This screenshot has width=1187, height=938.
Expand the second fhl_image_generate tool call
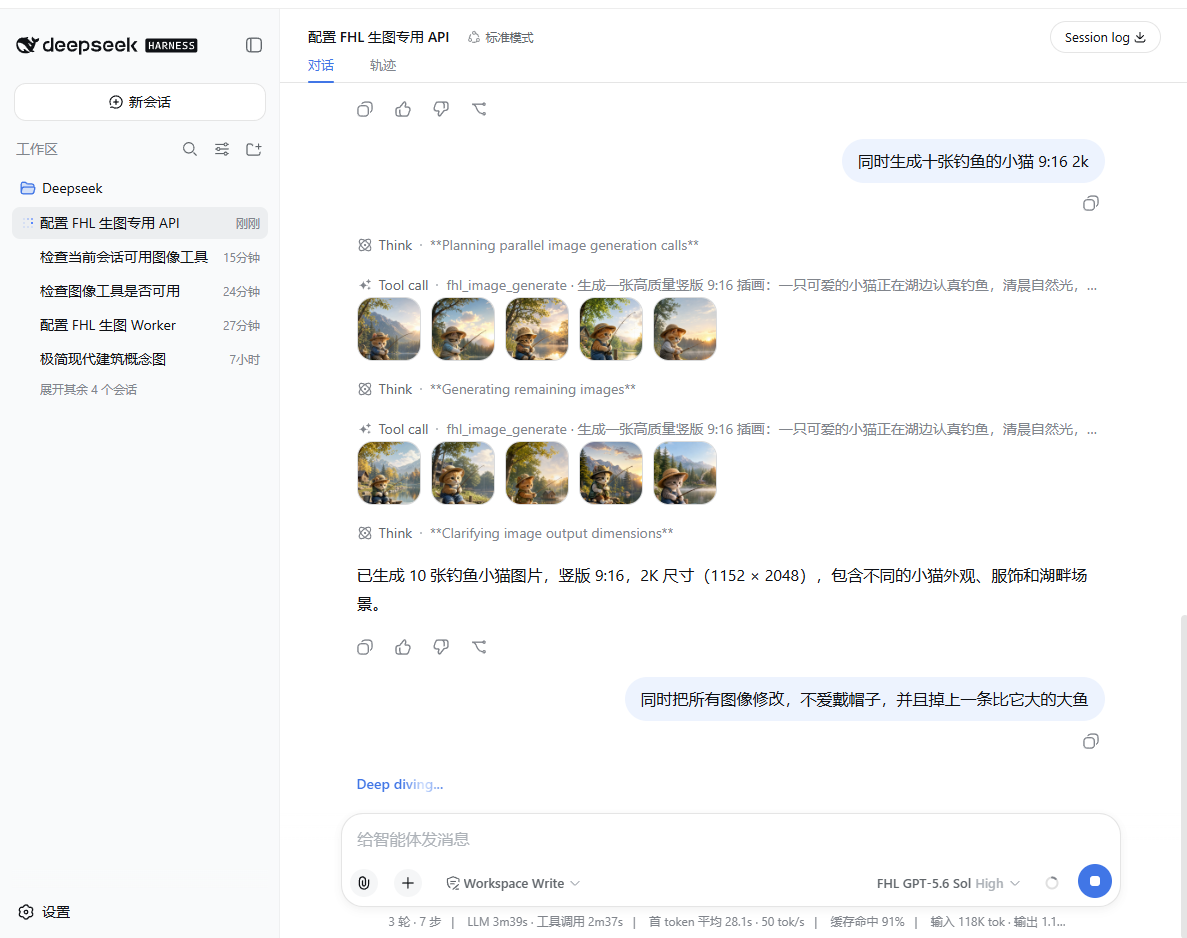[x=727, y=429]
